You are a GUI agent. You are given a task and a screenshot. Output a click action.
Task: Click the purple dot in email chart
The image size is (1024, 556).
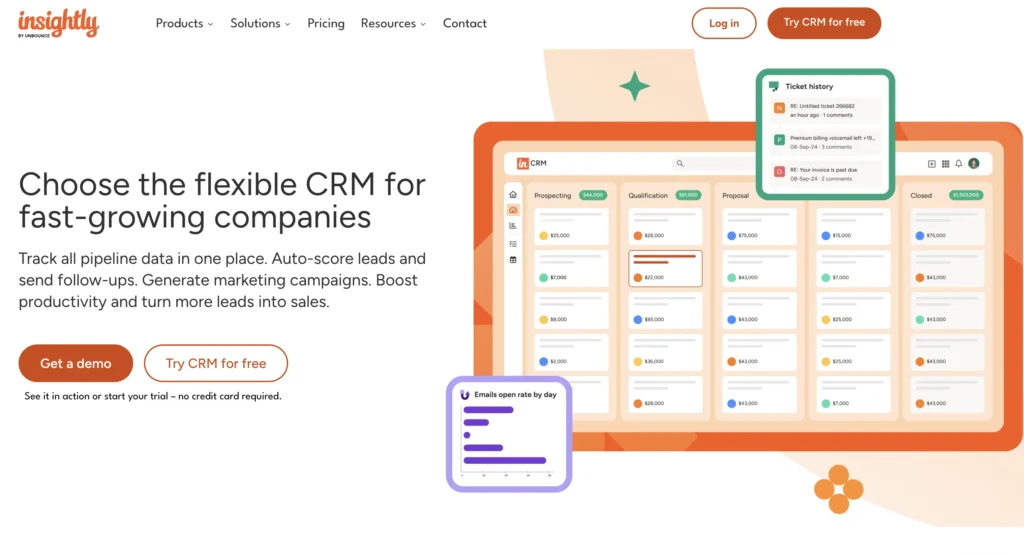[x=467, y=435]
